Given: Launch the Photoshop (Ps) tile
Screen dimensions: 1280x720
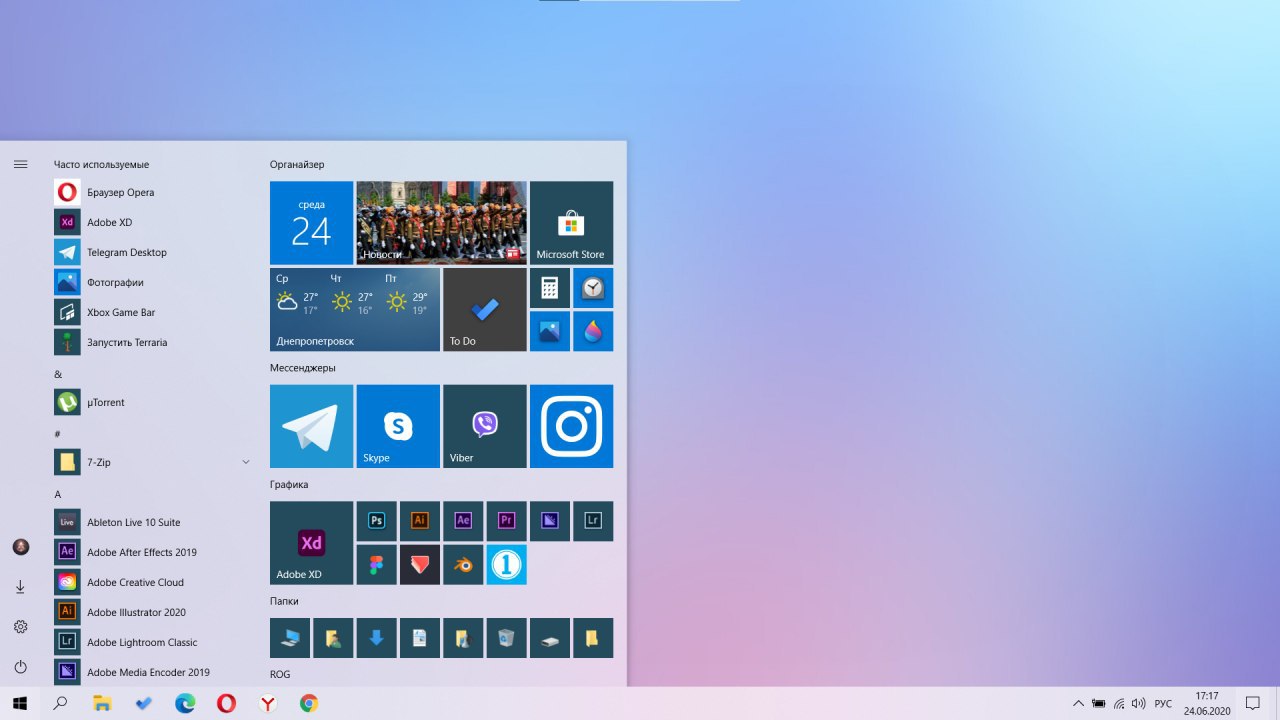Looking at the screenshot, I should pyautogui.click(x=377, y=521).
